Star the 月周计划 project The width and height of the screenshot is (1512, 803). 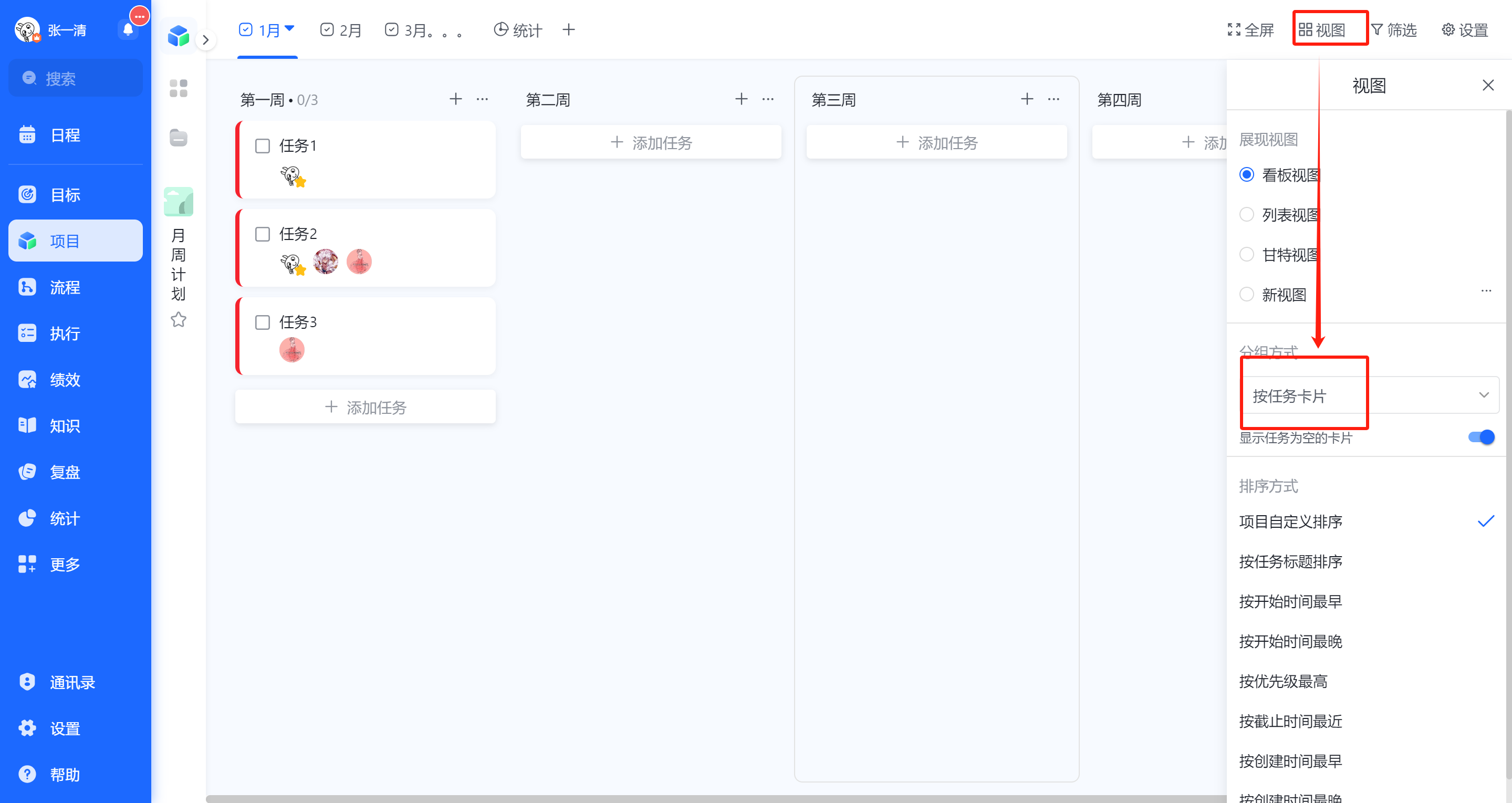pyautogui.click(x=179, y=320)
